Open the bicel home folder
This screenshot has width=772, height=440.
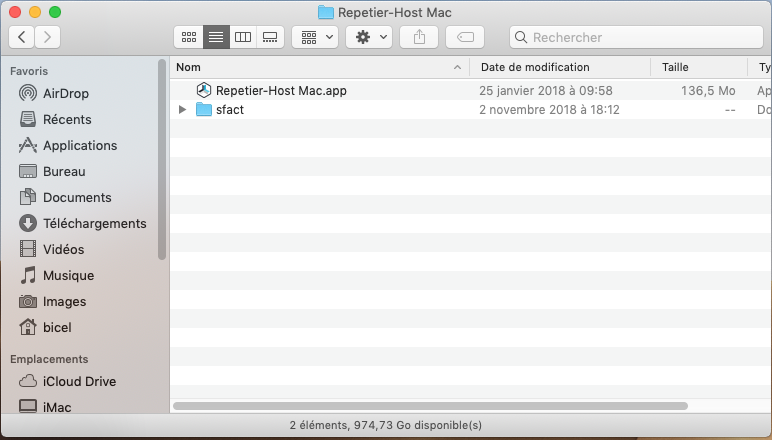point(57,328)
